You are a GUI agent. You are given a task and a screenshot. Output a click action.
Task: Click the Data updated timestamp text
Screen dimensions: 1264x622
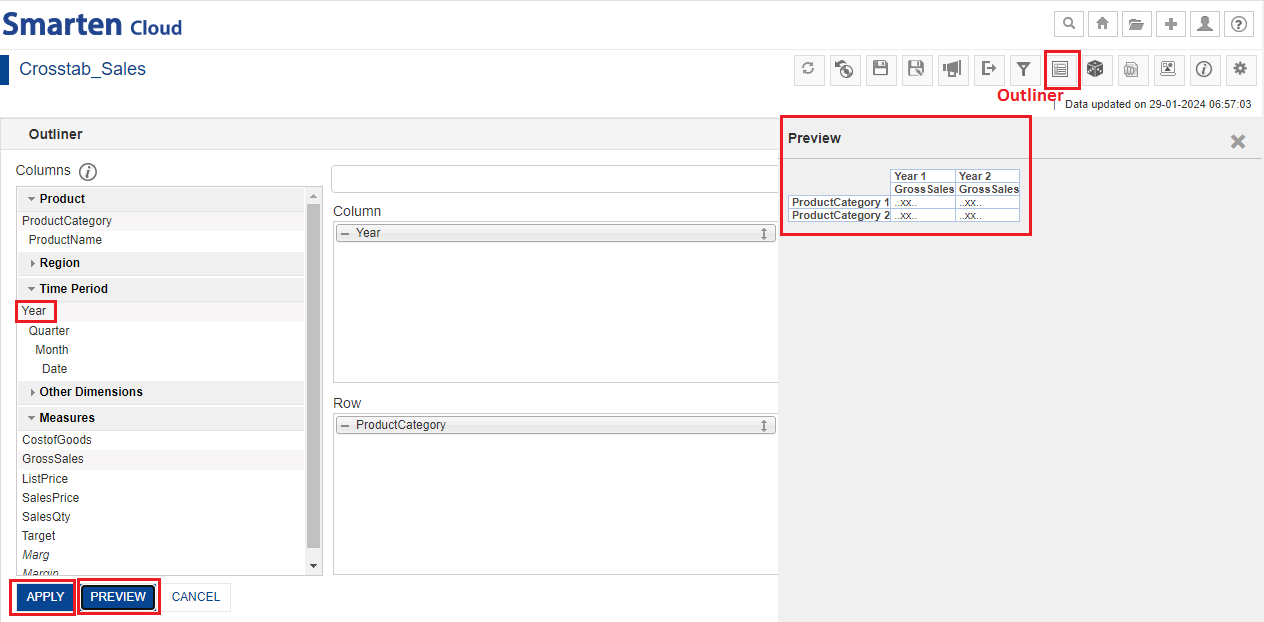point(1158,104)
